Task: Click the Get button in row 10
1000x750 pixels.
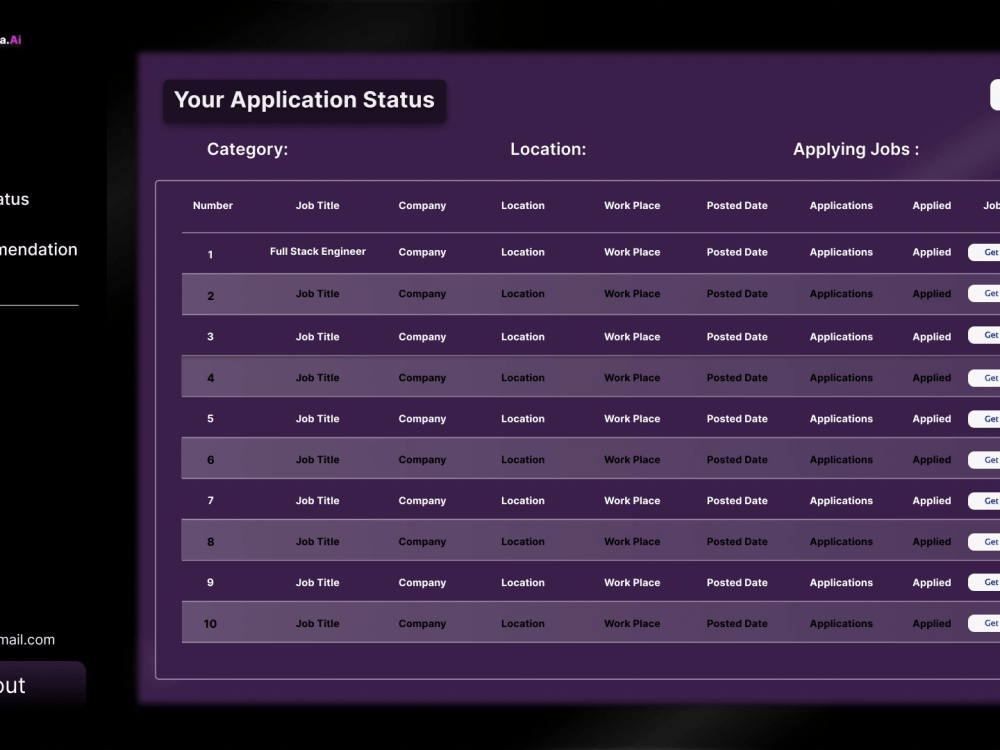Action: pyautogui.click(x=984, y=623)
